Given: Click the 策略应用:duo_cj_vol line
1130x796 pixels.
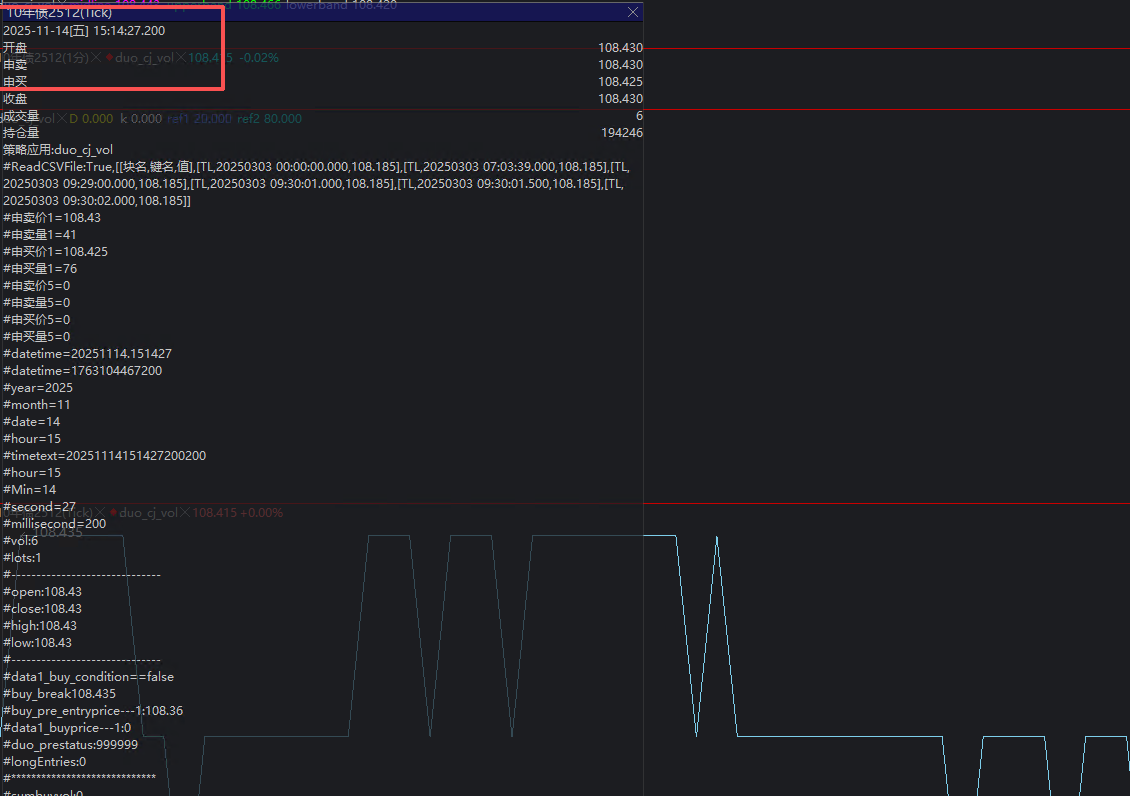Looking at the screenshot, I should coord(58,150).
